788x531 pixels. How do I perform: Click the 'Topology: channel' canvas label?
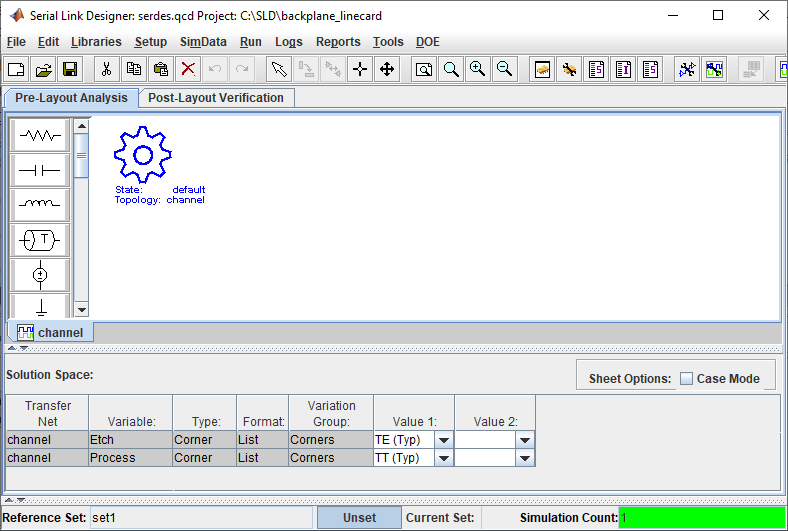click(159, 200)
